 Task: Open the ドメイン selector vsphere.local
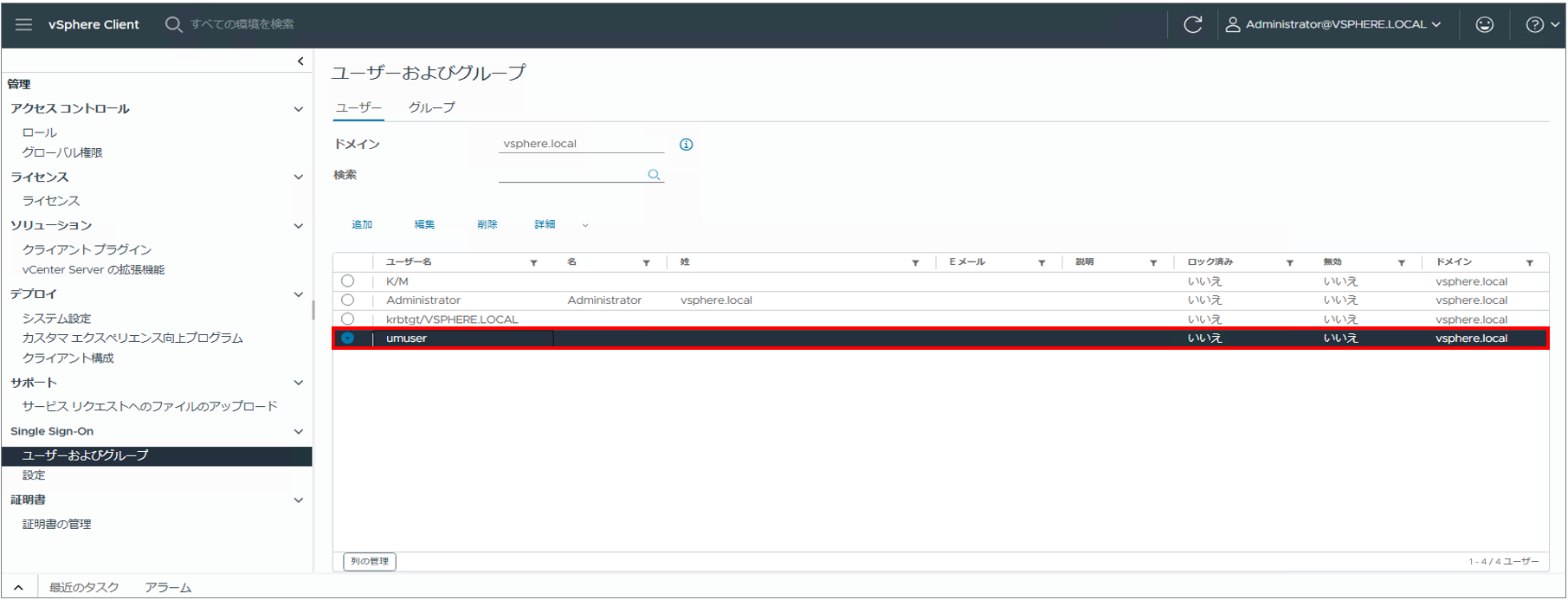coord(581,144)
